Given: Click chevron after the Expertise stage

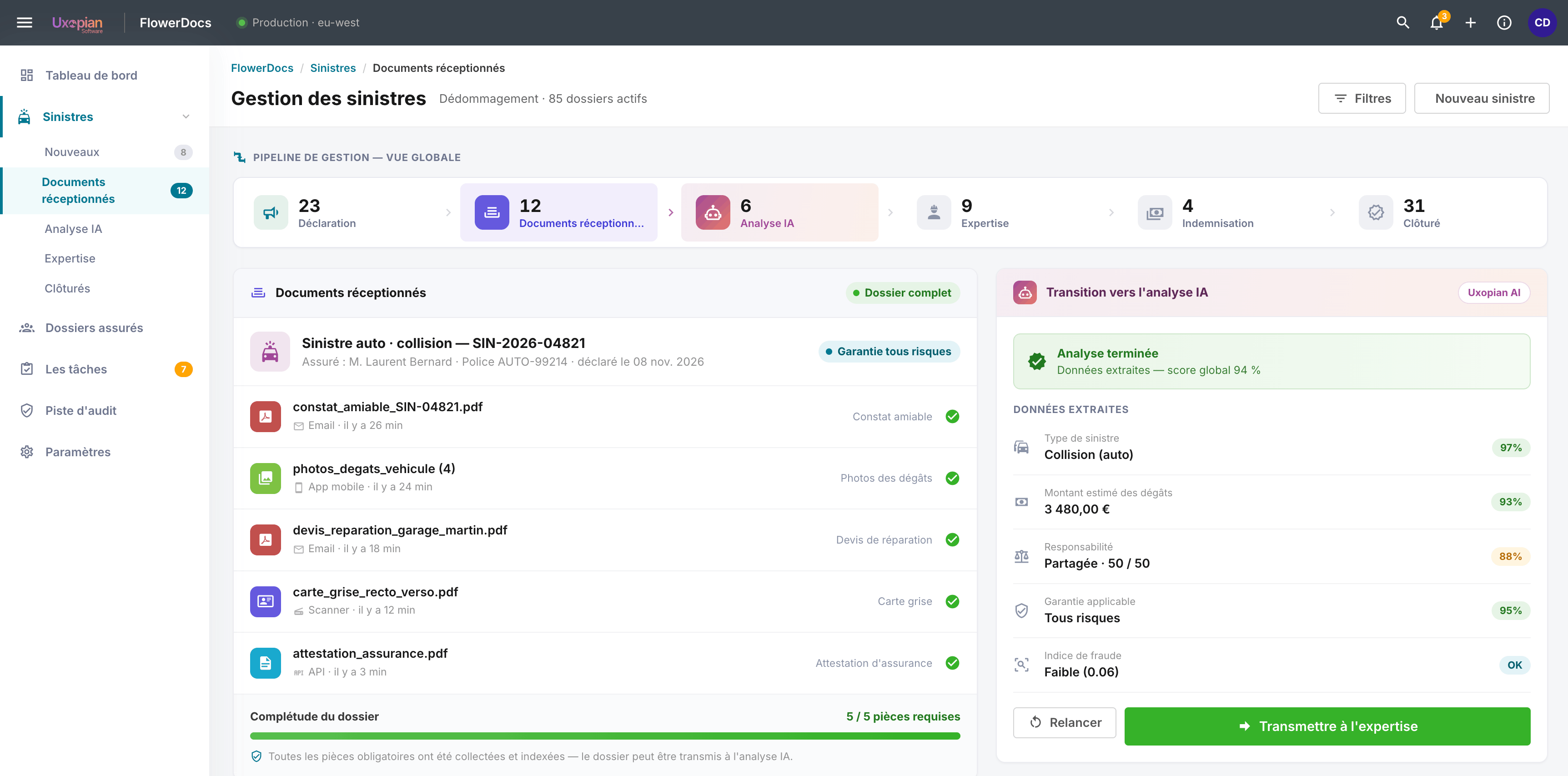Looking at the screenshot, I should (1111, 212).
